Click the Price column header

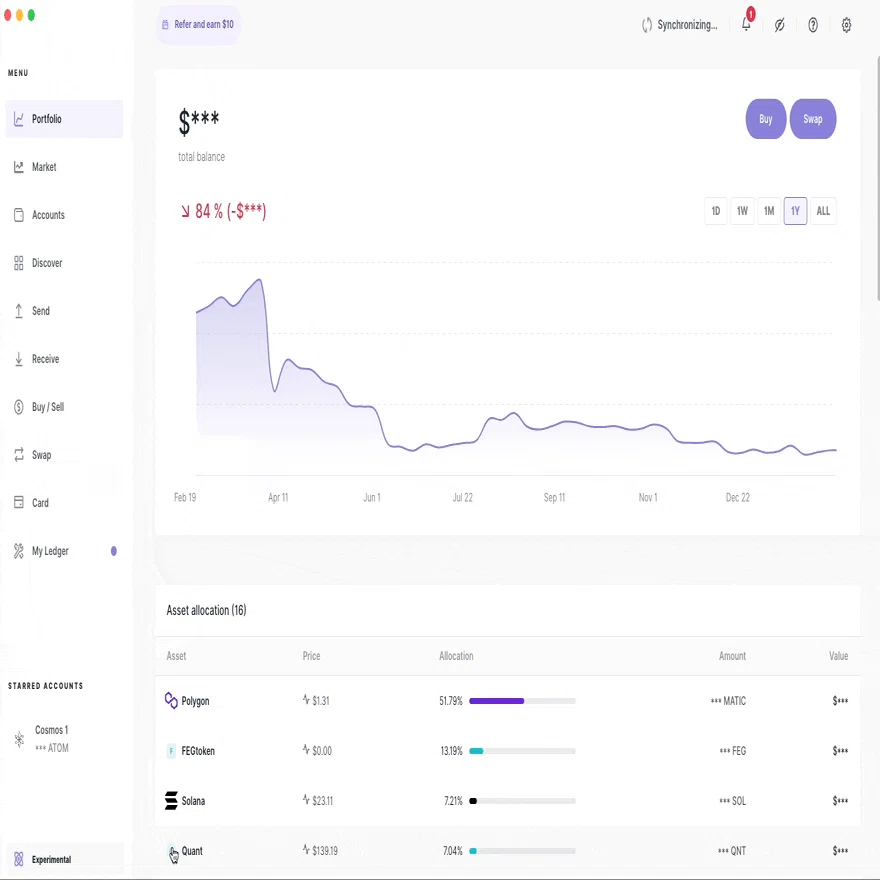coord(311,656)
